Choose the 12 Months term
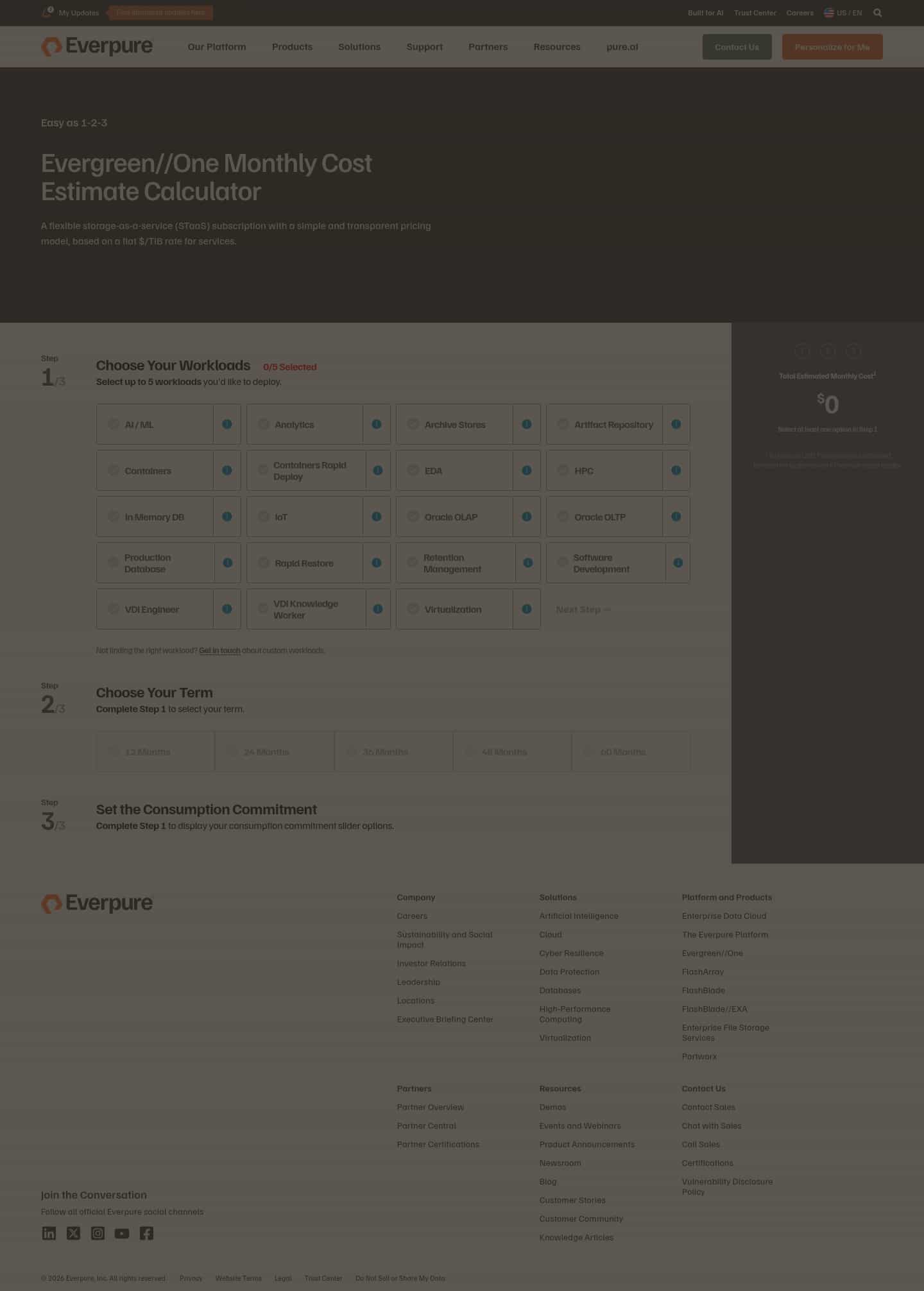 155,751
